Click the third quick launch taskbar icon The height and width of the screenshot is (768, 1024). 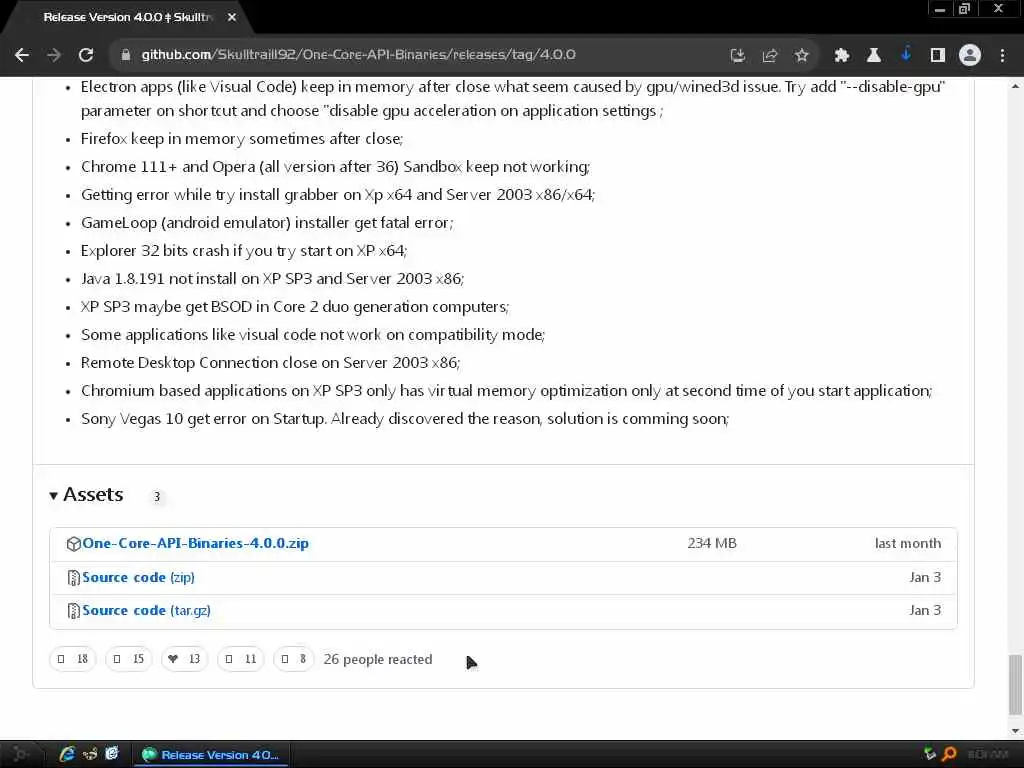click(112, 754)
